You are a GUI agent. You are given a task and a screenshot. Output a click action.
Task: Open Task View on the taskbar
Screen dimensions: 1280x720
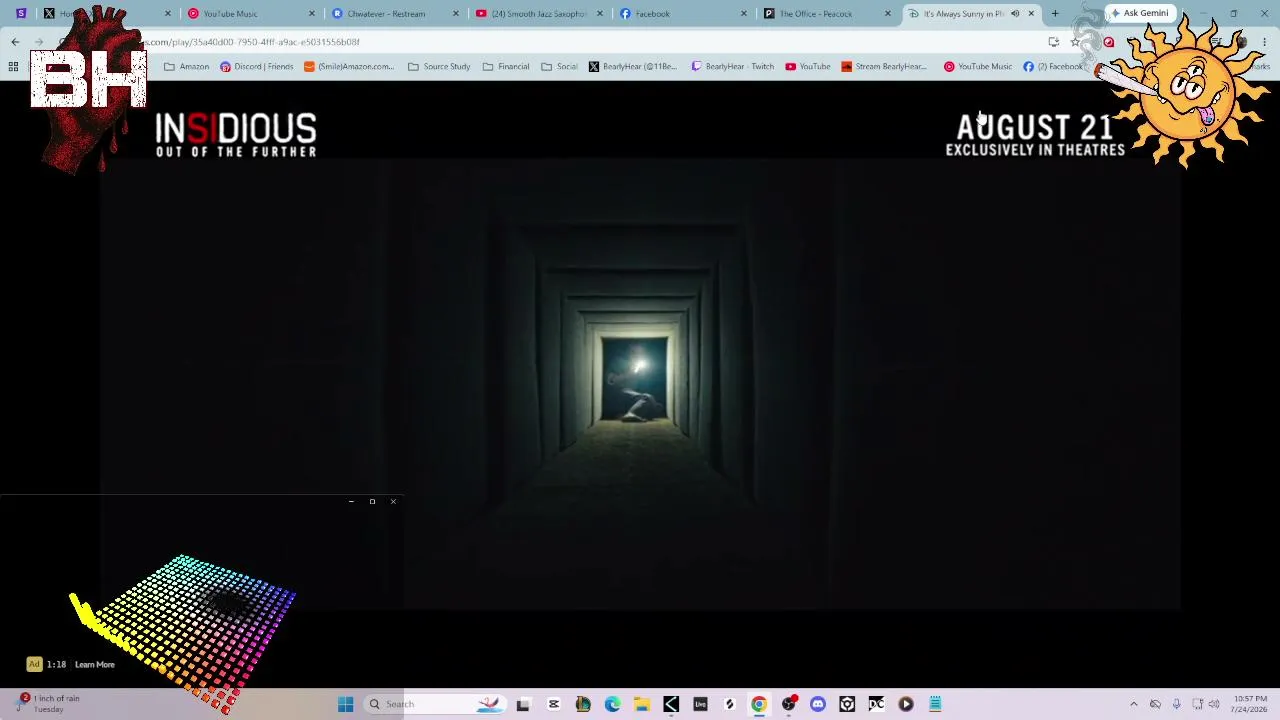(523, 704)
